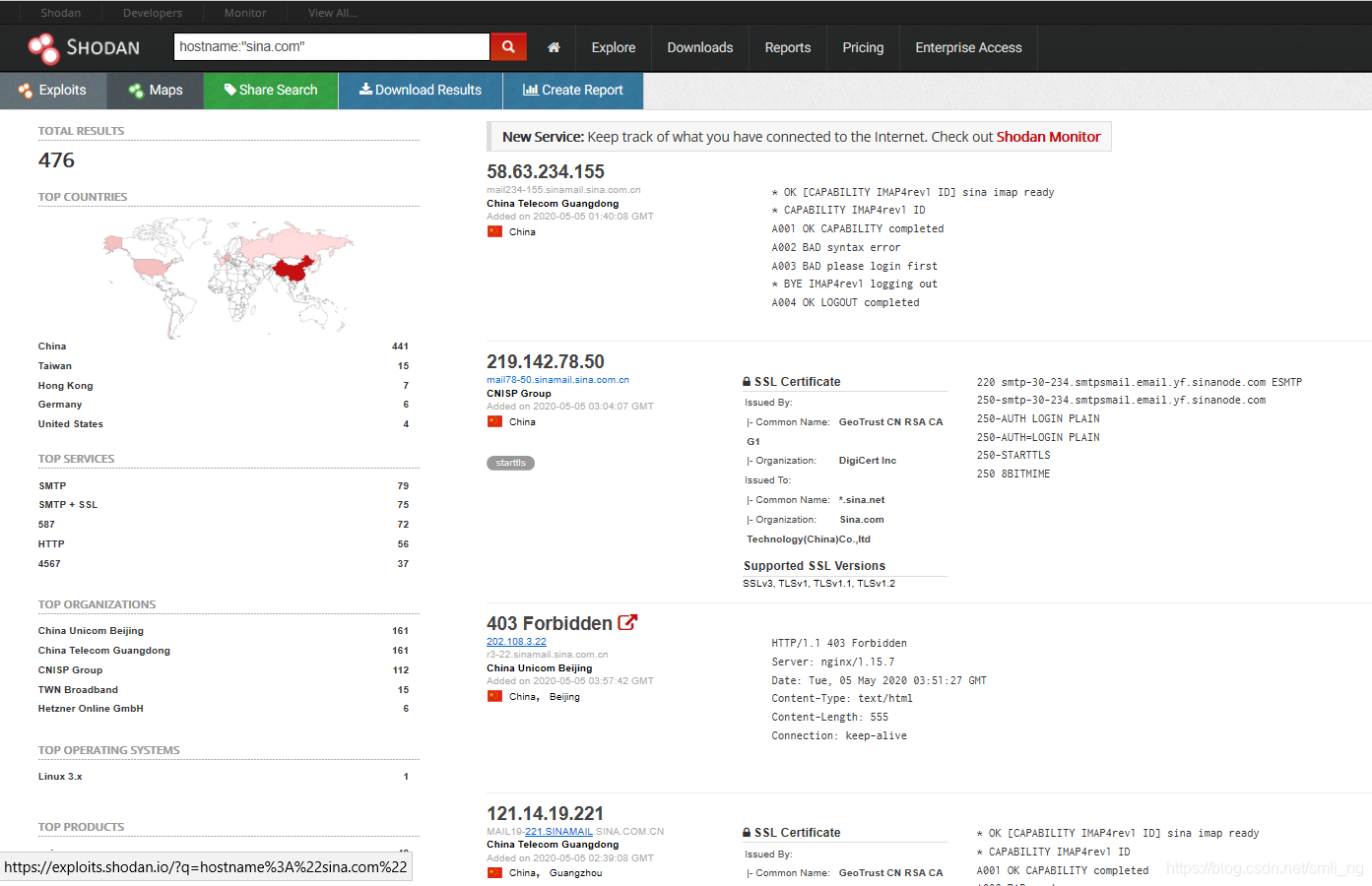Click Beijing city link
This screenshot has width=1372, height=886.
[564, 697]
